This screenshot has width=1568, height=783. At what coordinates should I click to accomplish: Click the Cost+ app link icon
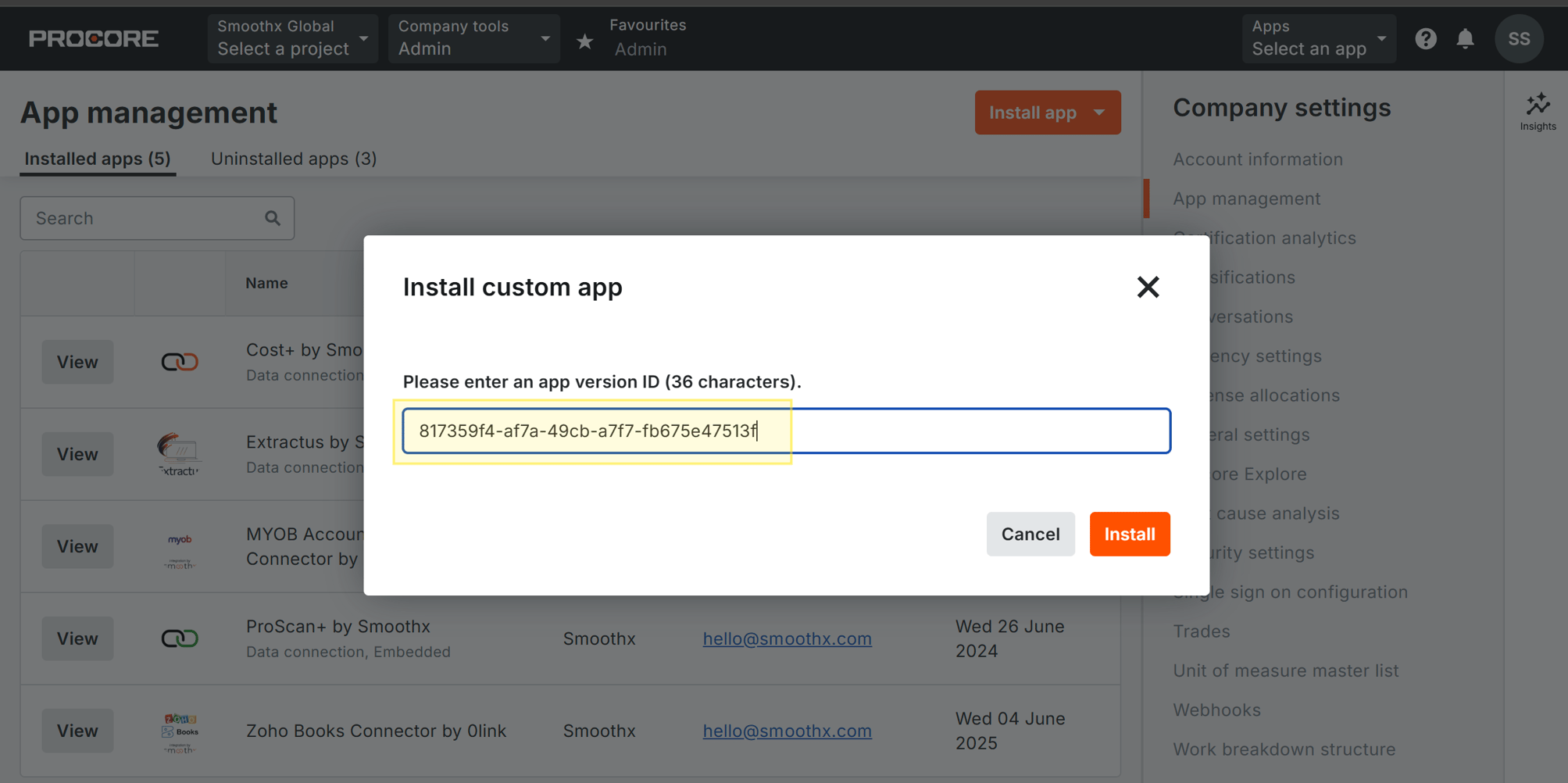[x=180, y=362]
